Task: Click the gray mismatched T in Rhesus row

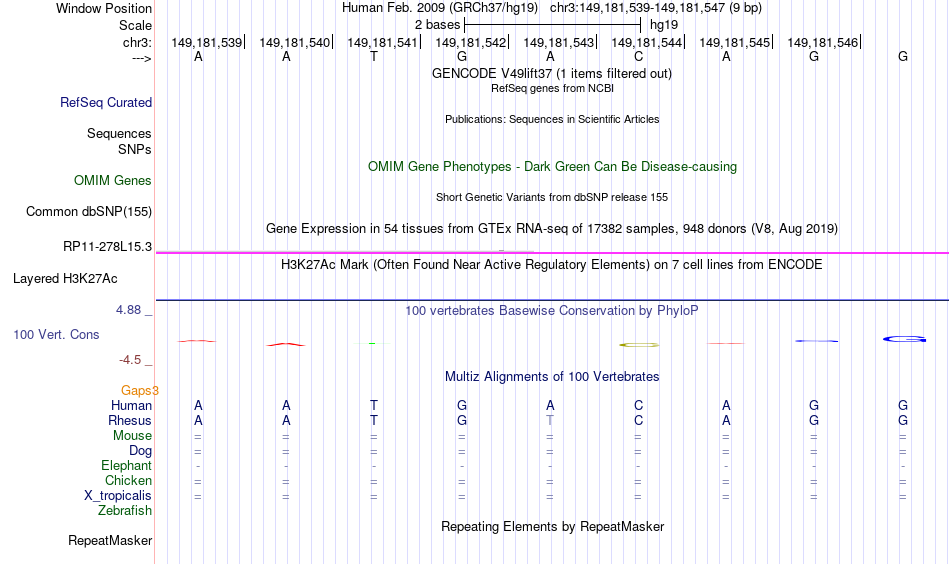Action: [x=550, y=420]
